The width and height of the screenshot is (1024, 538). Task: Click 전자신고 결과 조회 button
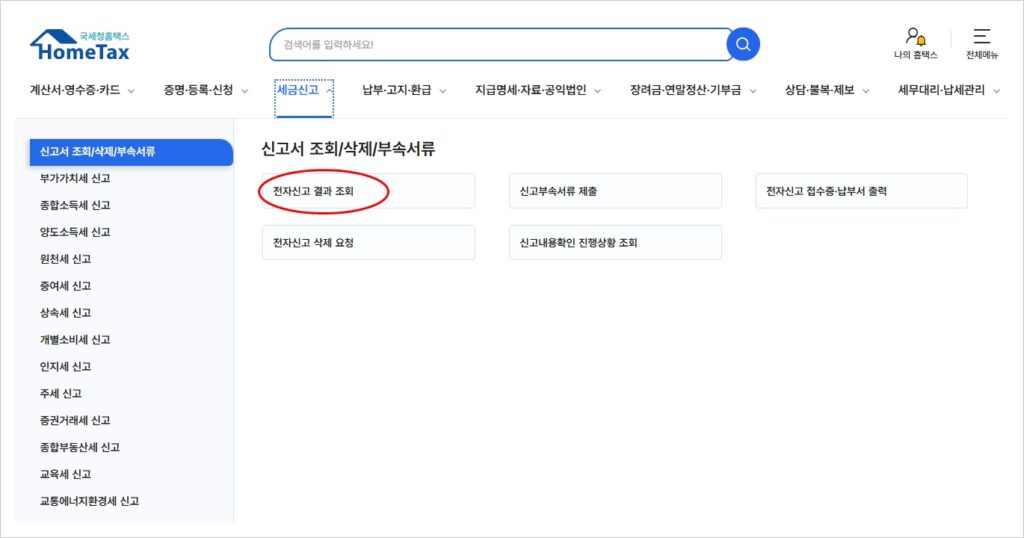tap(369, 191)
